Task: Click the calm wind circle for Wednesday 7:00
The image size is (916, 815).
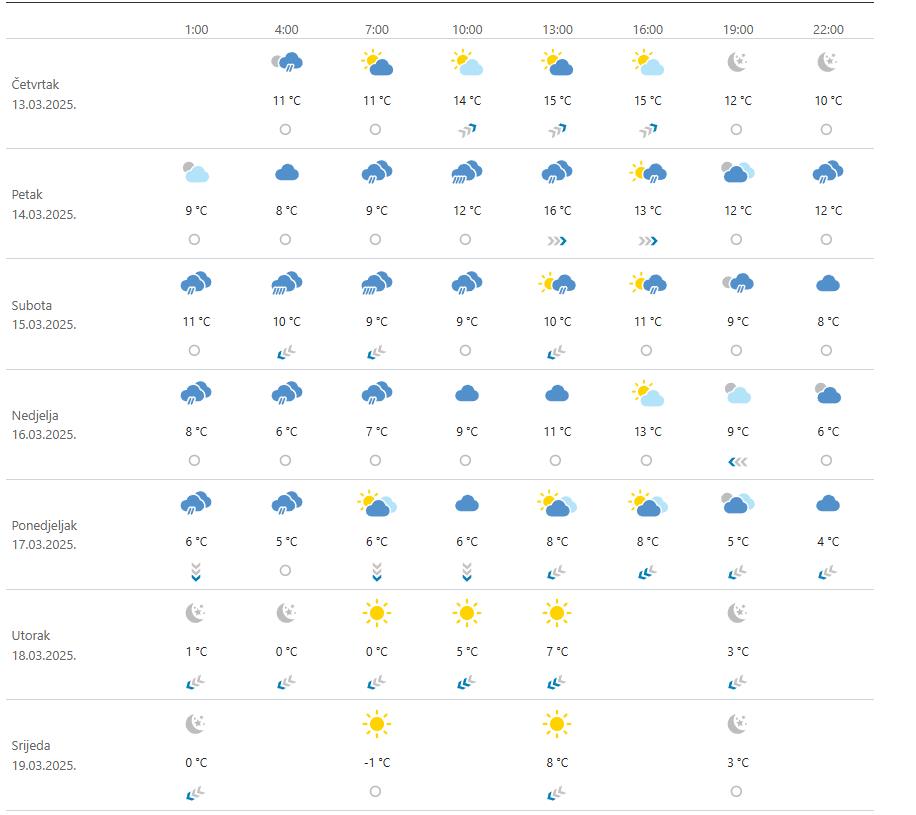Action: click(376, 791)
